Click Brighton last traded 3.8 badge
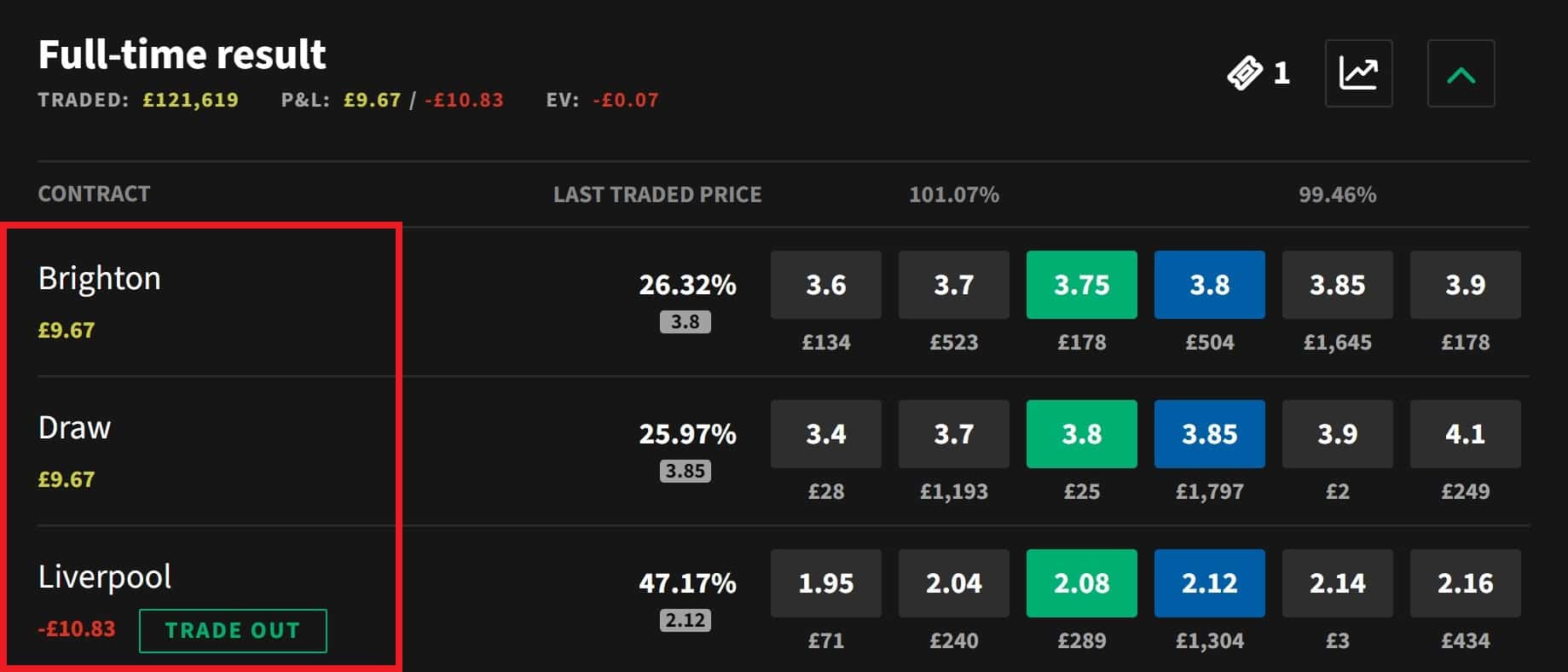 pos(686,322)
